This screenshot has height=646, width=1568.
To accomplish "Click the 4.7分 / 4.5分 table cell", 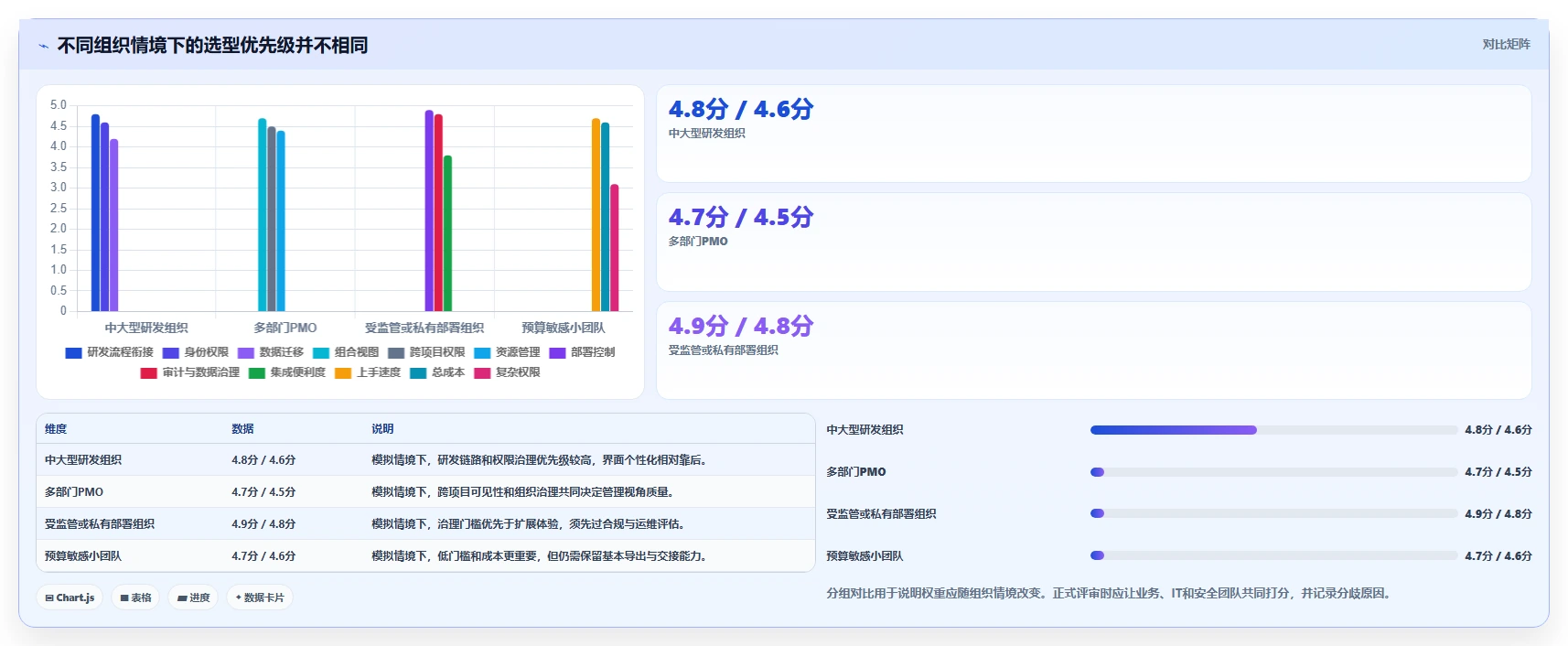I will click(263, 492).
